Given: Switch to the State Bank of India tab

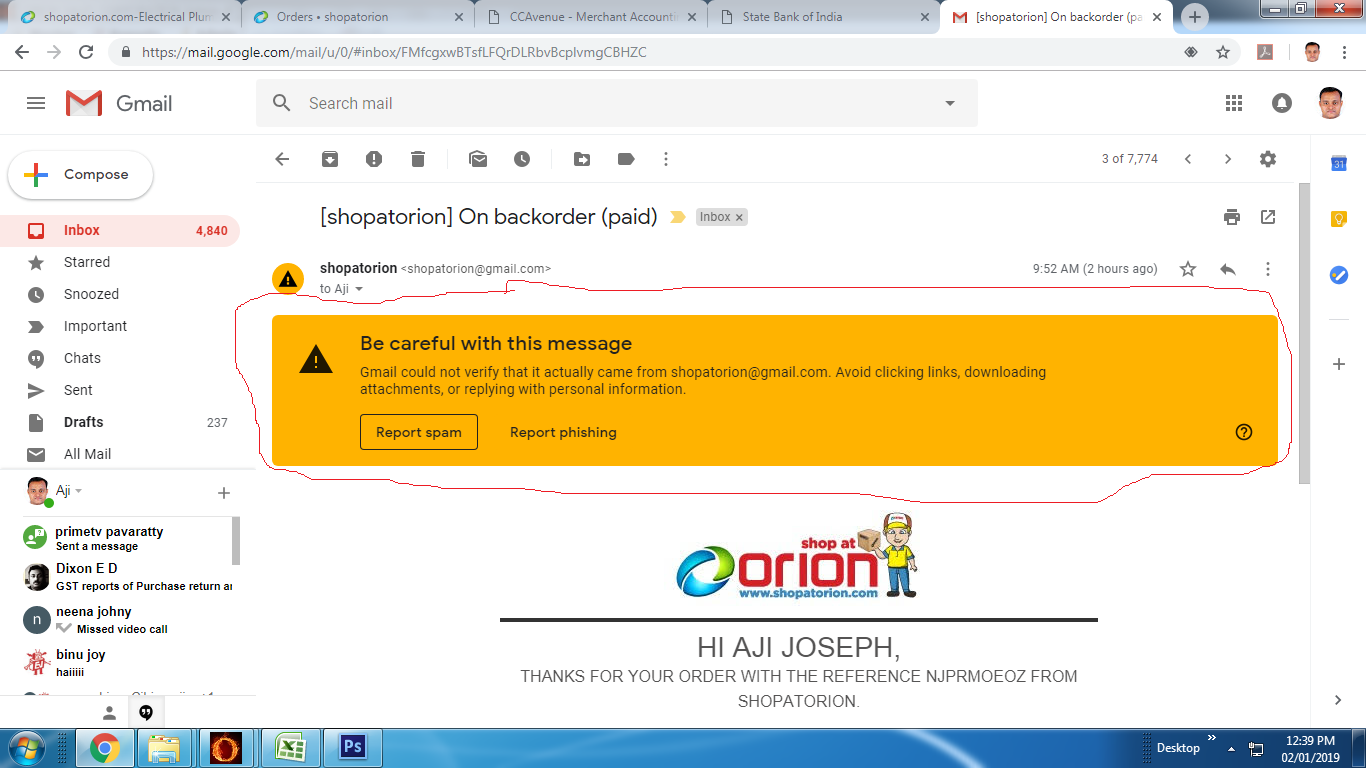Looking at the screenshot, I should point(823,17).
